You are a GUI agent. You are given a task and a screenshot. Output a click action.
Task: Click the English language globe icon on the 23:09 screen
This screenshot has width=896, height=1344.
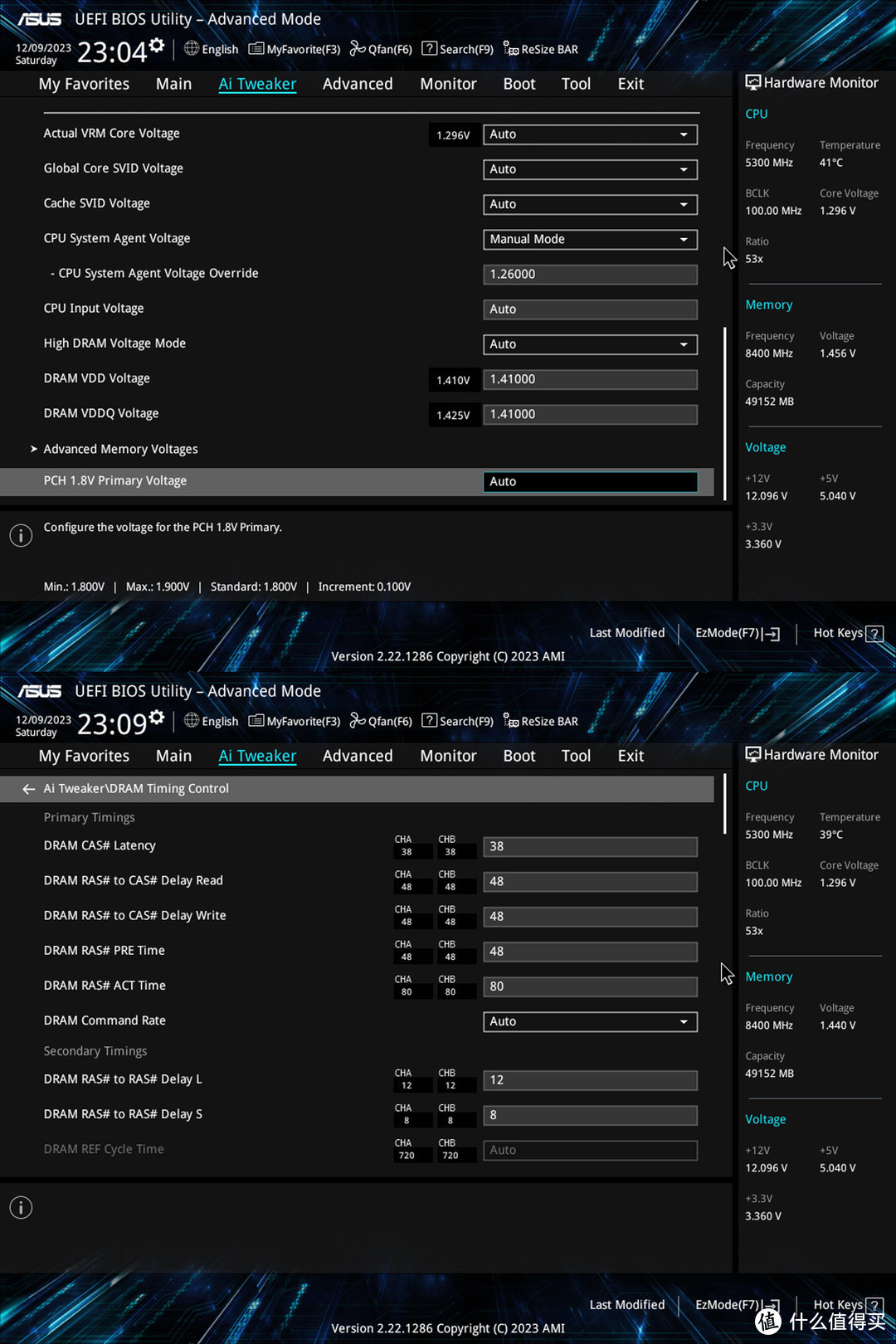tap(192, 720)
